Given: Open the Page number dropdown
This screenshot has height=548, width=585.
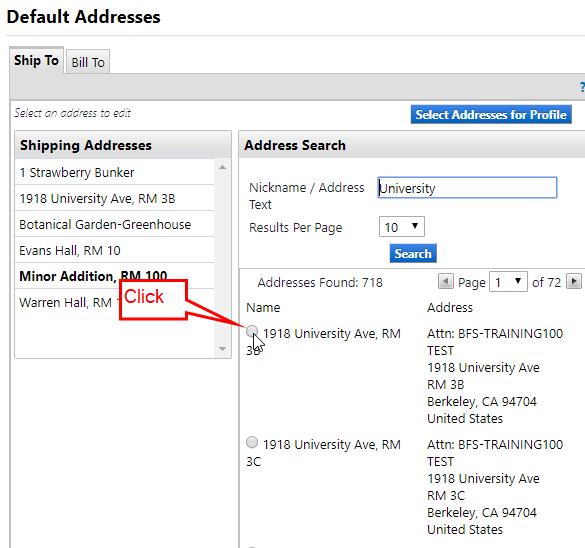Looking at the screenshot, I should [x=509, y=282].
